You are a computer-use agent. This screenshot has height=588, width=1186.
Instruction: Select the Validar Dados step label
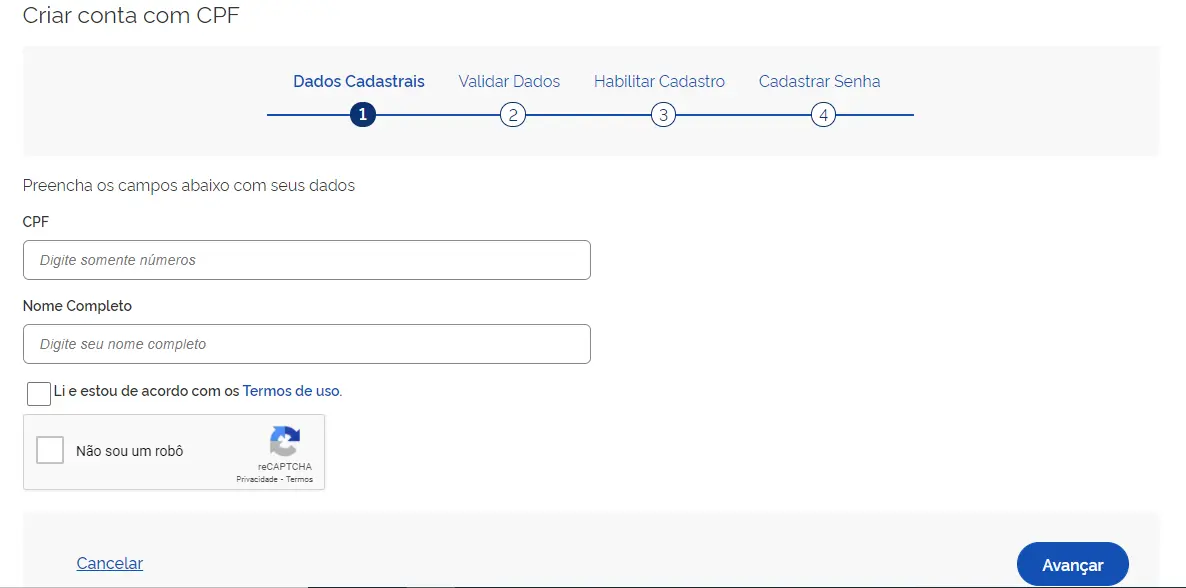(x=509, y=82)
